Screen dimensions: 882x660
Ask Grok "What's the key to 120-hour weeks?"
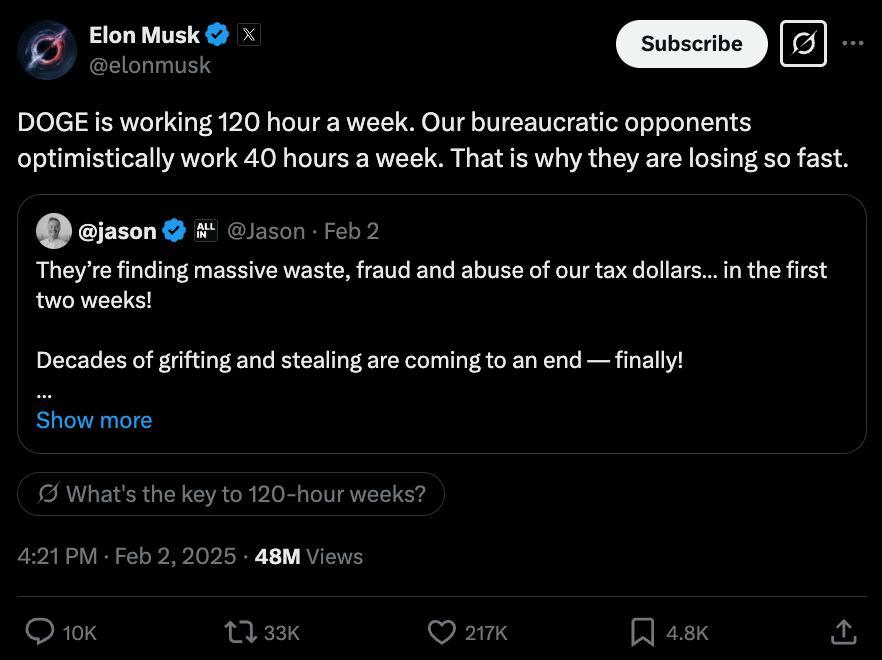tap(231, 494)
